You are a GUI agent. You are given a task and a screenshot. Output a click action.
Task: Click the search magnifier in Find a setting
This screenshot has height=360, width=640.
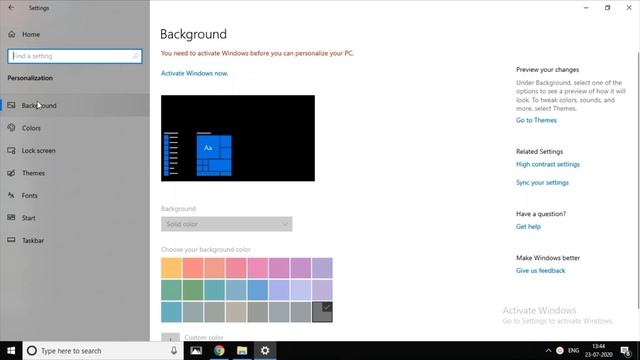point(135,56)
